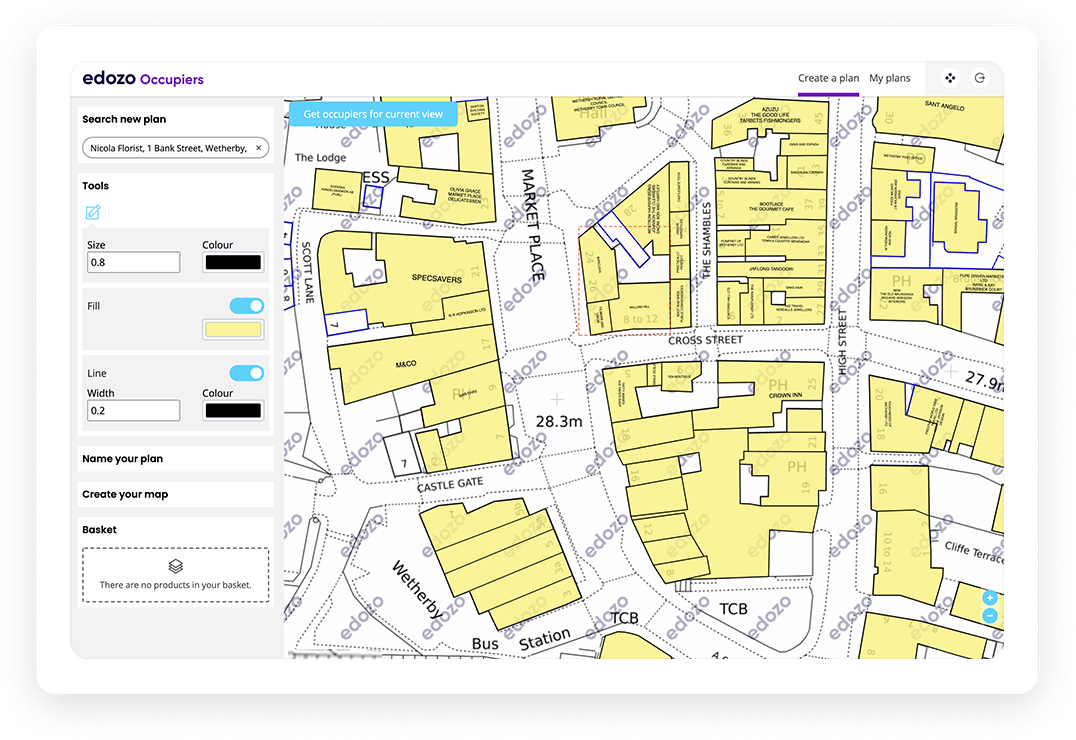The width and height of the screenshot is (1076, 740).
Task: Click the SCOTT LANE label on the map
Action: click(307, 272)
